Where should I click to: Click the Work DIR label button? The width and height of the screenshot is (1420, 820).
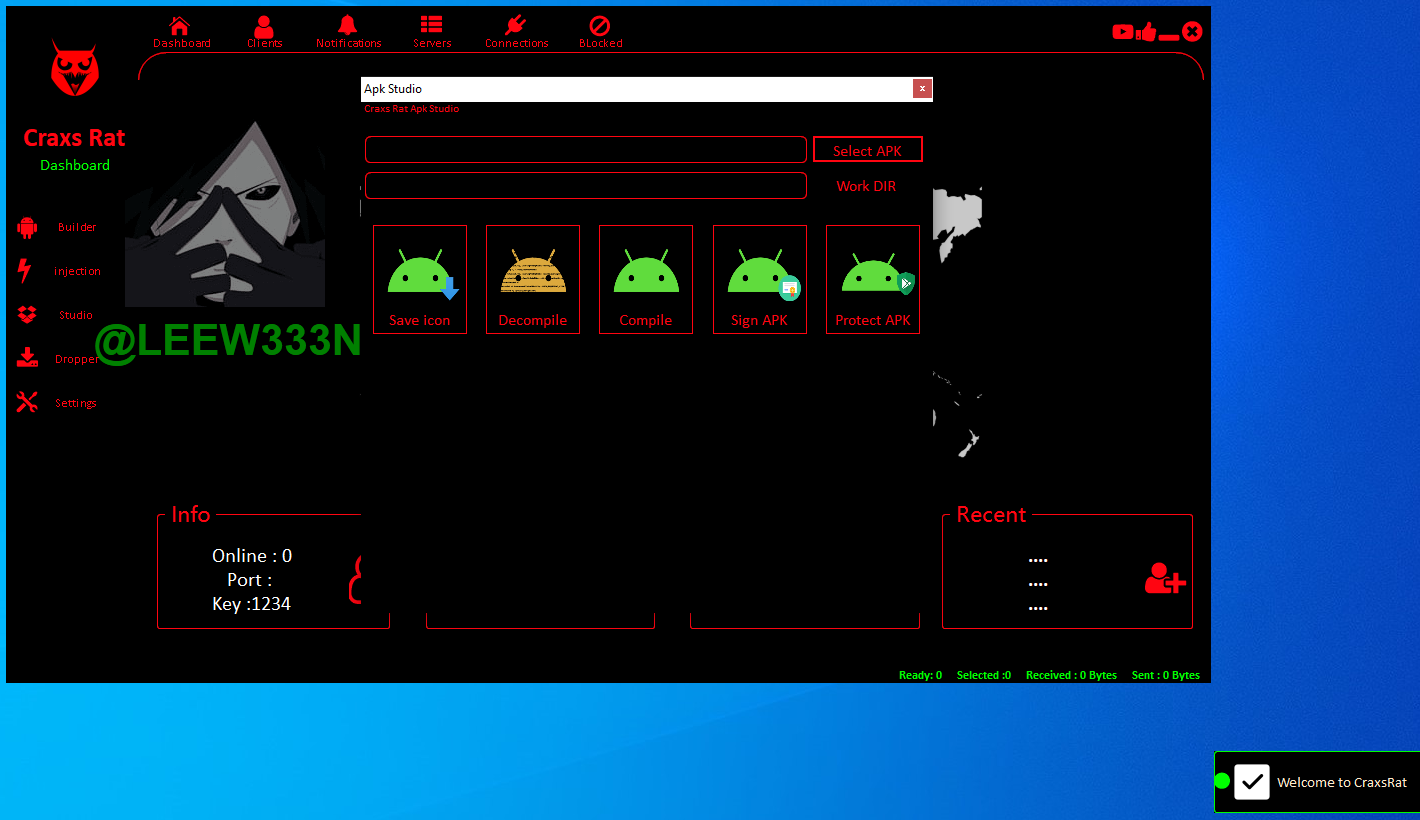866,186
